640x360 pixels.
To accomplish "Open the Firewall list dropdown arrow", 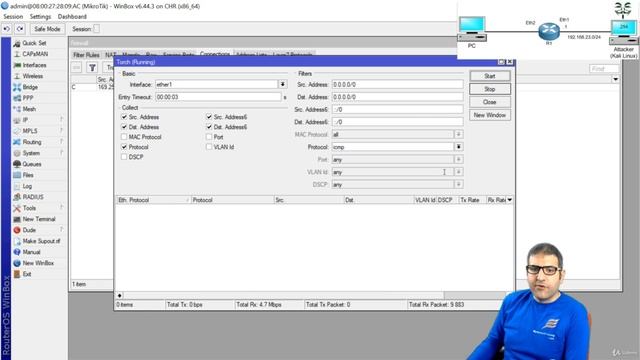I will click(615, 79).
